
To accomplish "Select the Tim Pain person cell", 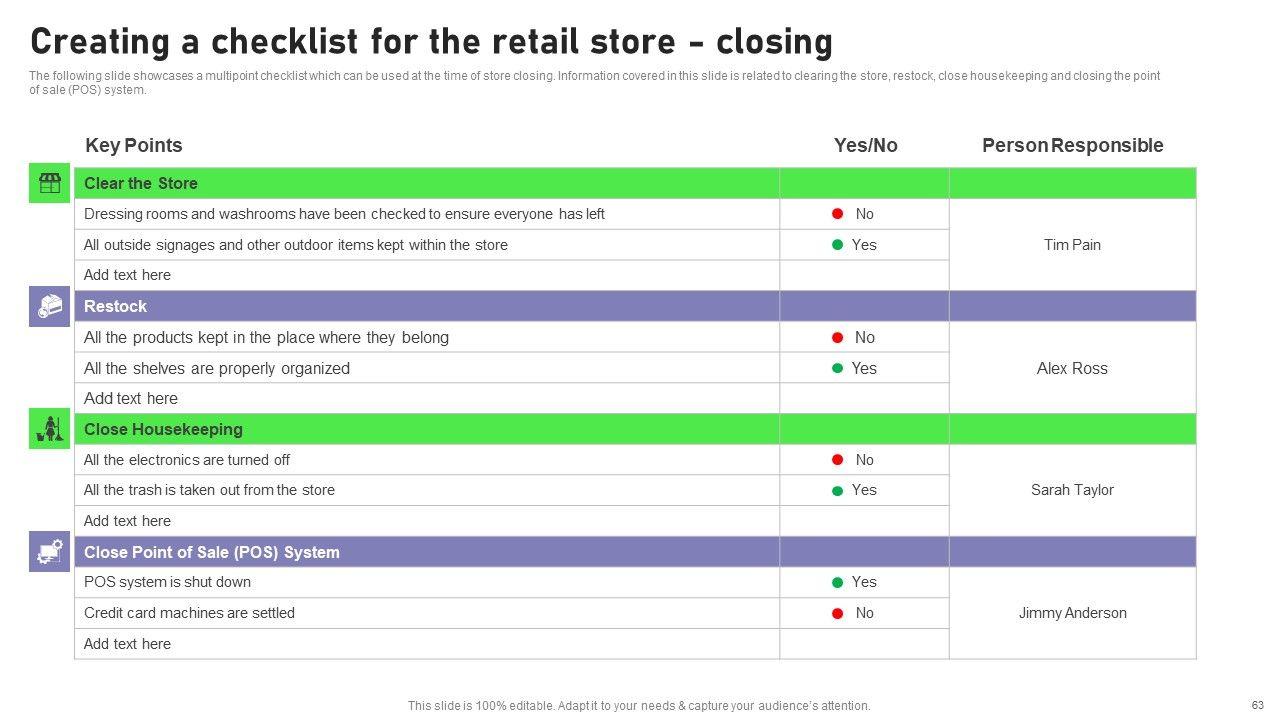I will tap(1072, 245).
